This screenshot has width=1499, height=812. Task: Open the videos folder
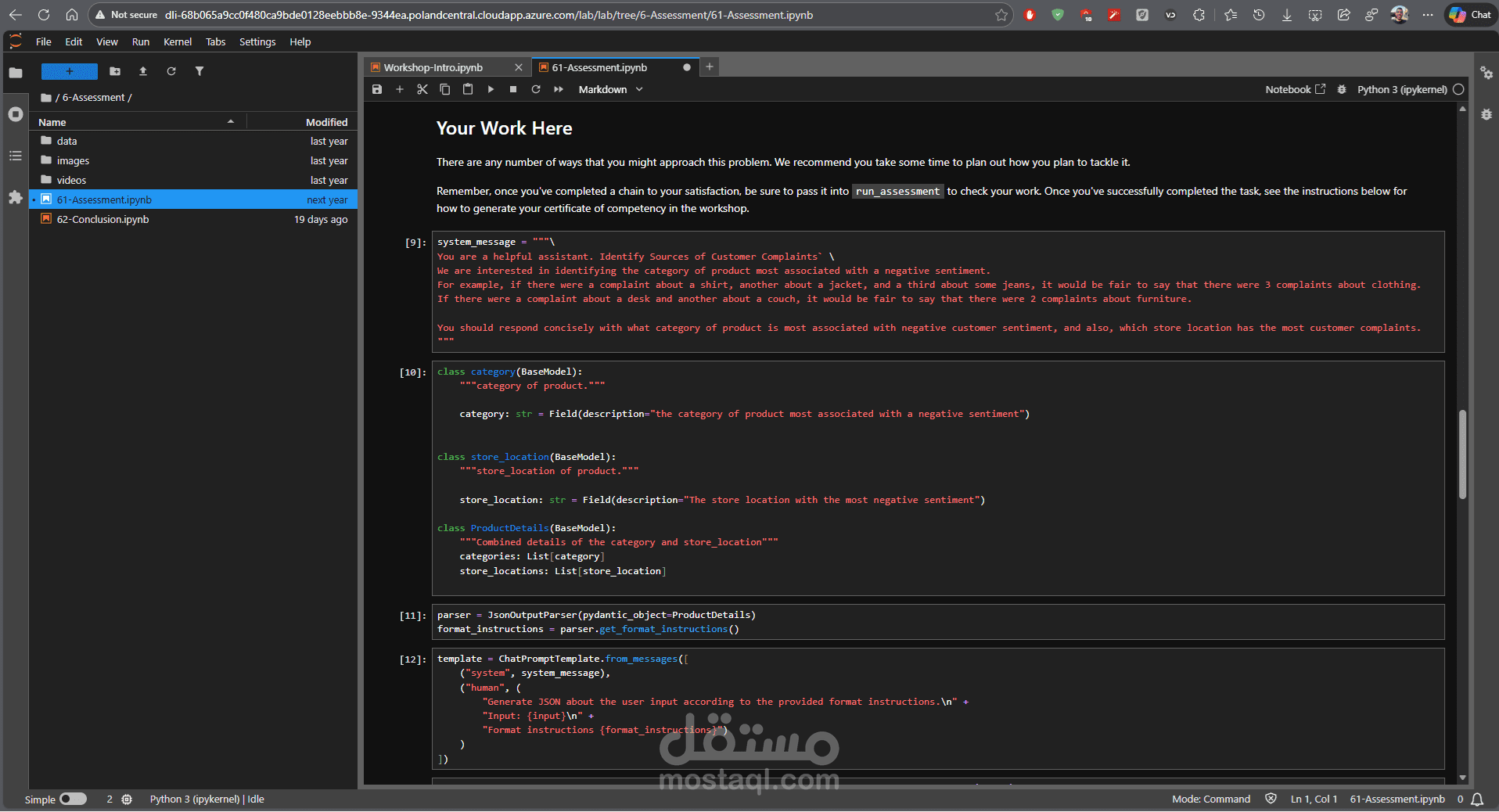click(194, 180)
